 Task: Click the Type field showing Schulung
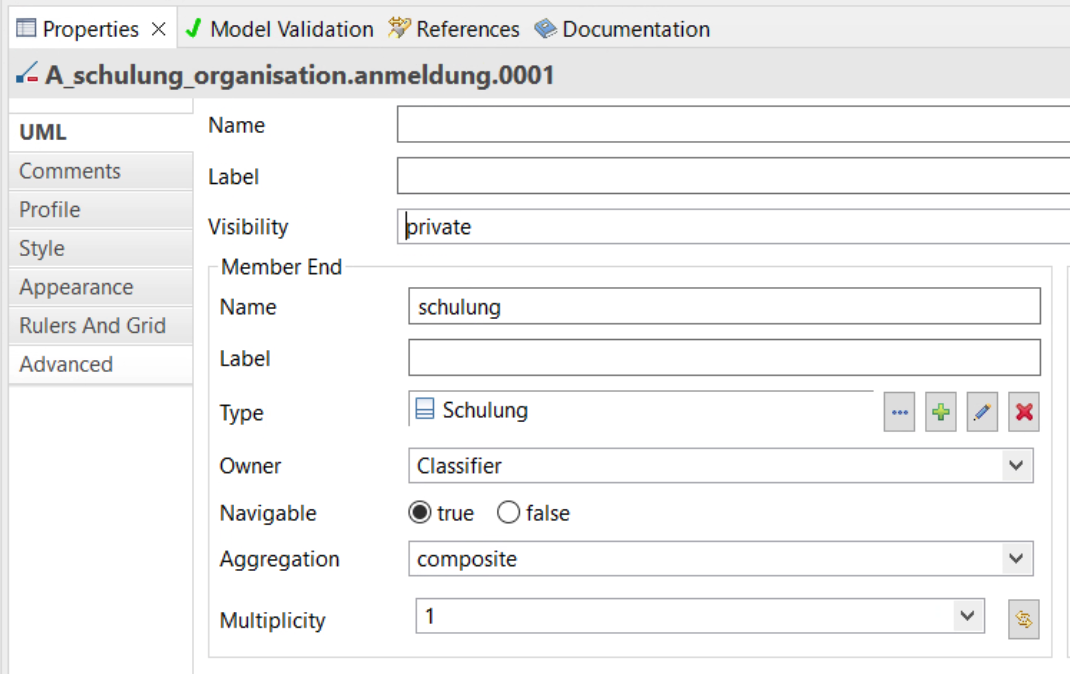(x=641, y=409)
